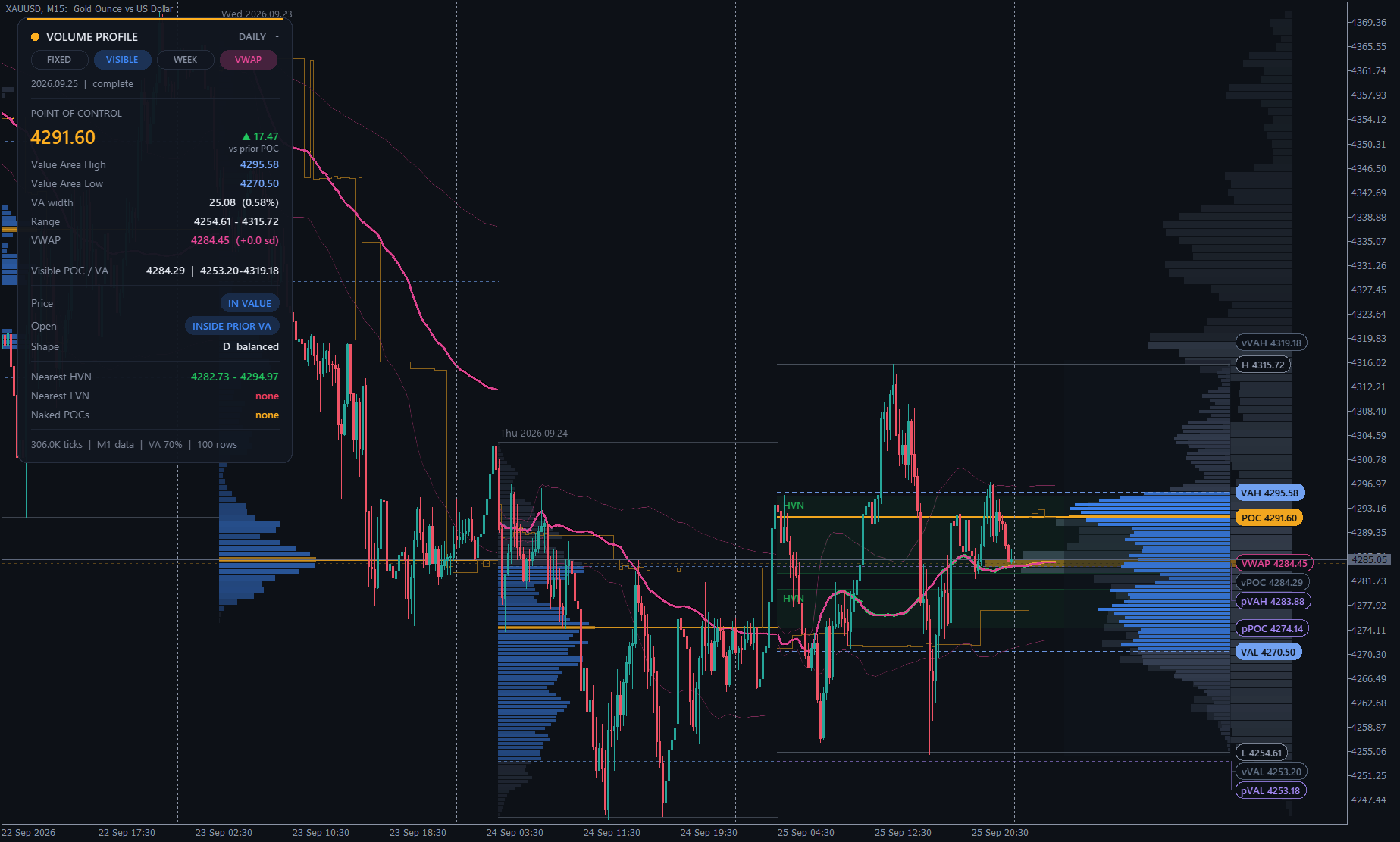
Task: Click the INSIDE PRIOR VA badge
Action: [232, 327]
